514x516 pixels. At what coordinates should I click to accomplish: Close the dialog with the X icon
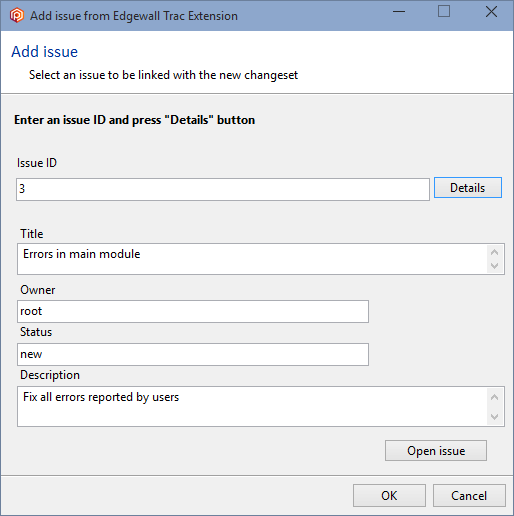tap(491, 12)
